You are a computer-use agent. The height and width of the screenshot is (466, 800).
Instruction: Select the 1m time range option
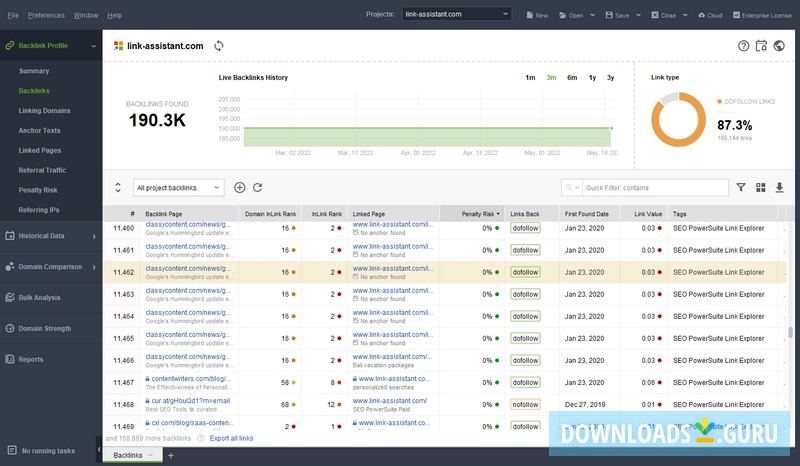(530, 78)
